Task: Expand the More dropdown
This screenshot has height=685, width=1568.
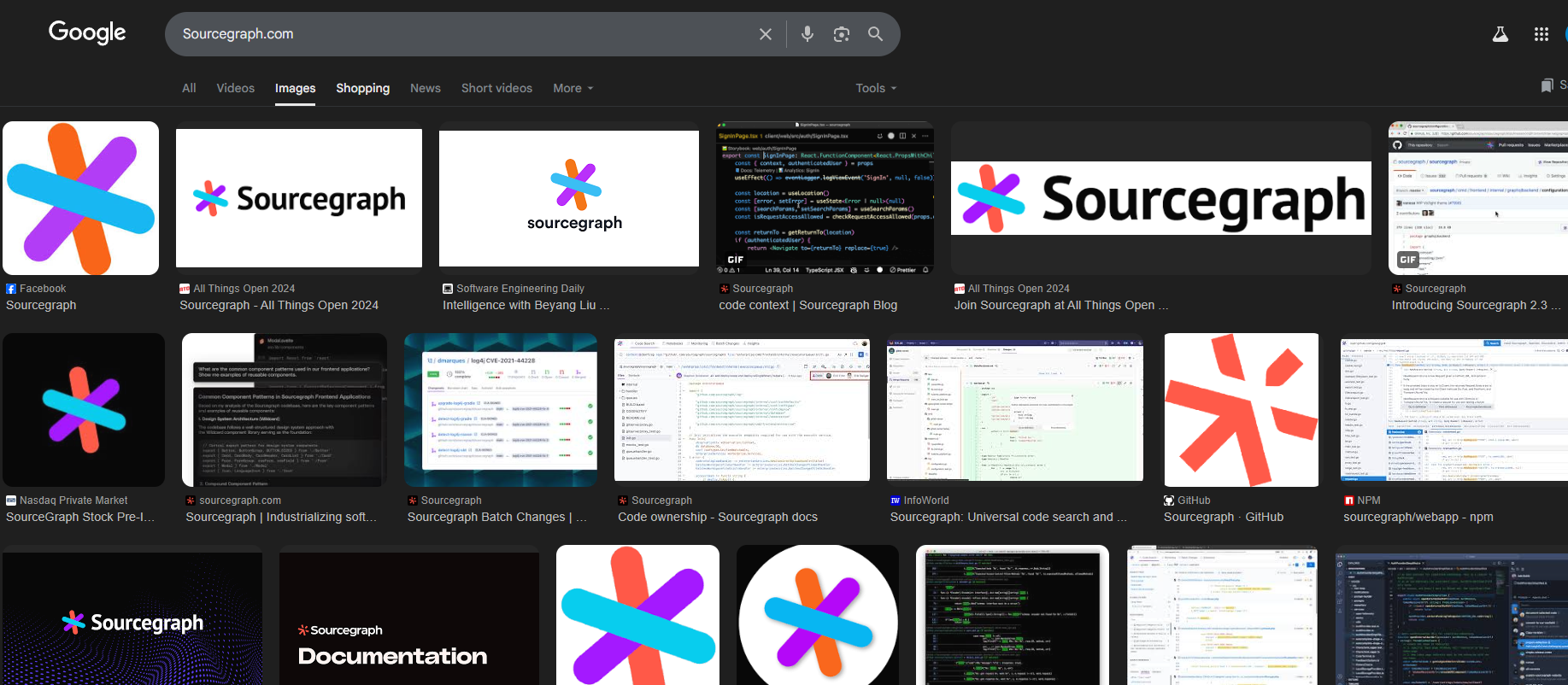Action: pyautogui.click(x=573, y=88)
